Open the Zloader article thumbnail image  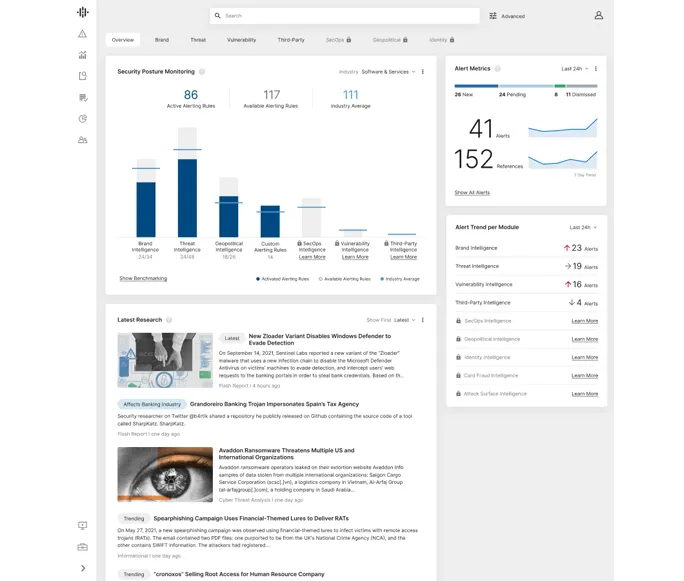click(x=165, y=360)
